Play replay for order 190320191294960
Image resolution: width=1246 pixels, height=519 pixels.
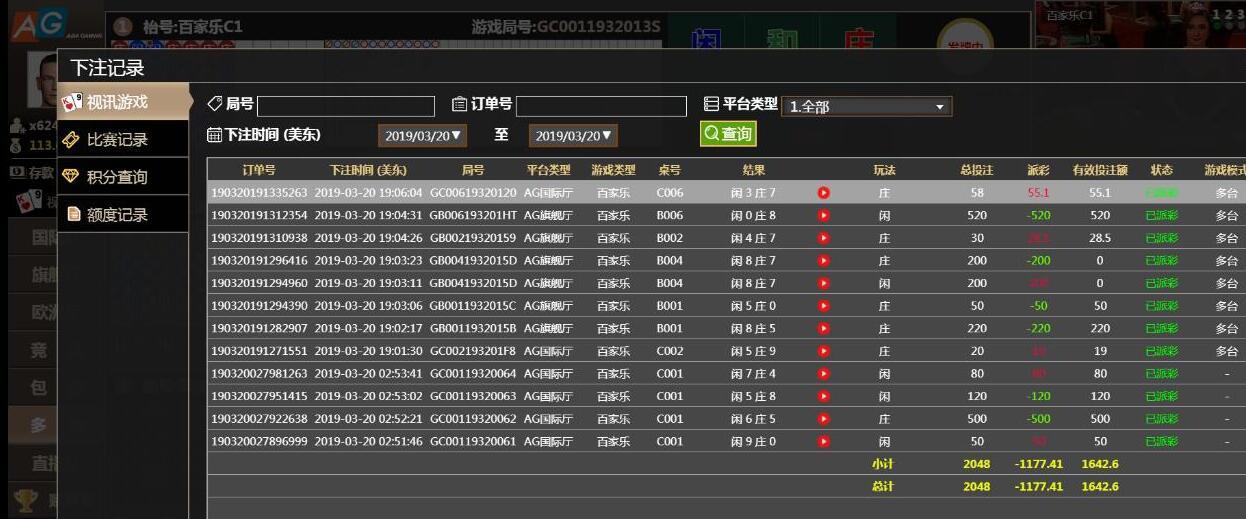(824, 283)
